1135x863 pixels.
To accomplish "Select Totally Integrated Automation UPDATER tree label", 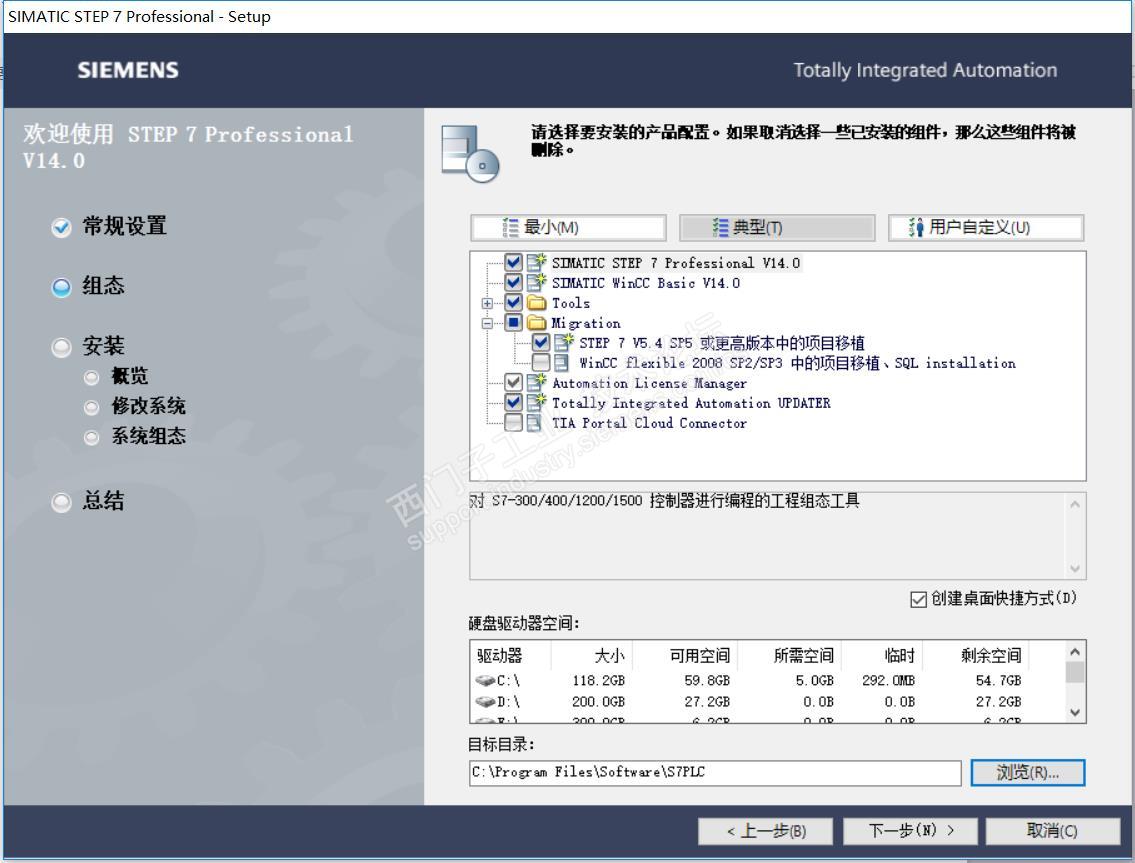I will 691,403.
